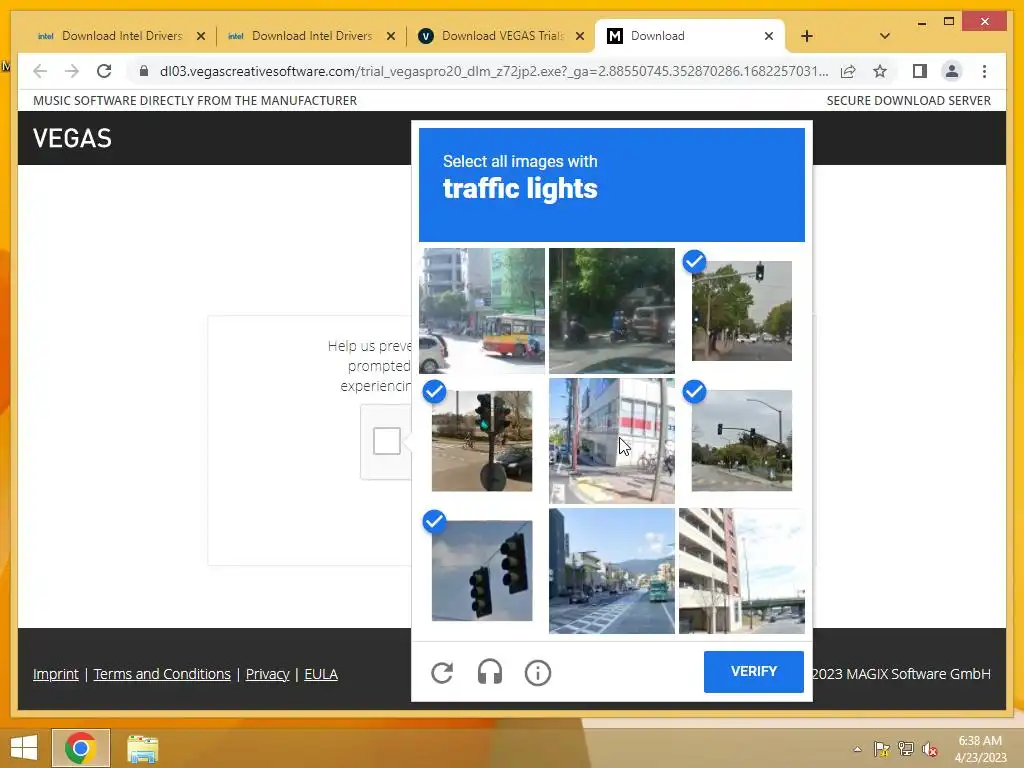This screenshot has width=1024, height=768.
Task: Deselect the intersection with overhead signal tile
Action: coord(742,441)
